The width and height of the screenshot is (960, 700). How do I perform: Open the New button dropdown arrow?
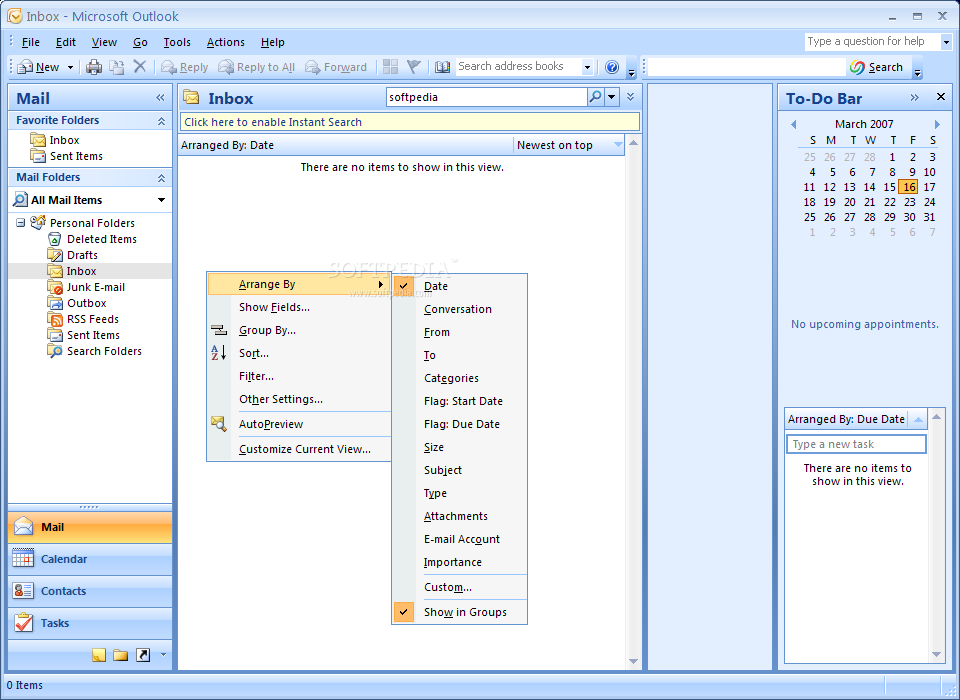[x=70, y=67]
